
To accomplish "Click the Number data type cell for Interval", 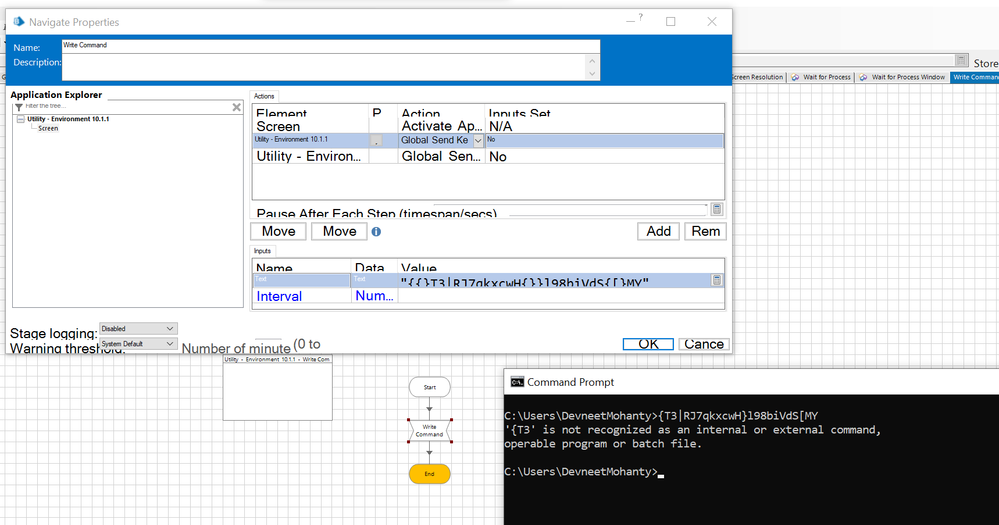I will (x=374, y=296).
